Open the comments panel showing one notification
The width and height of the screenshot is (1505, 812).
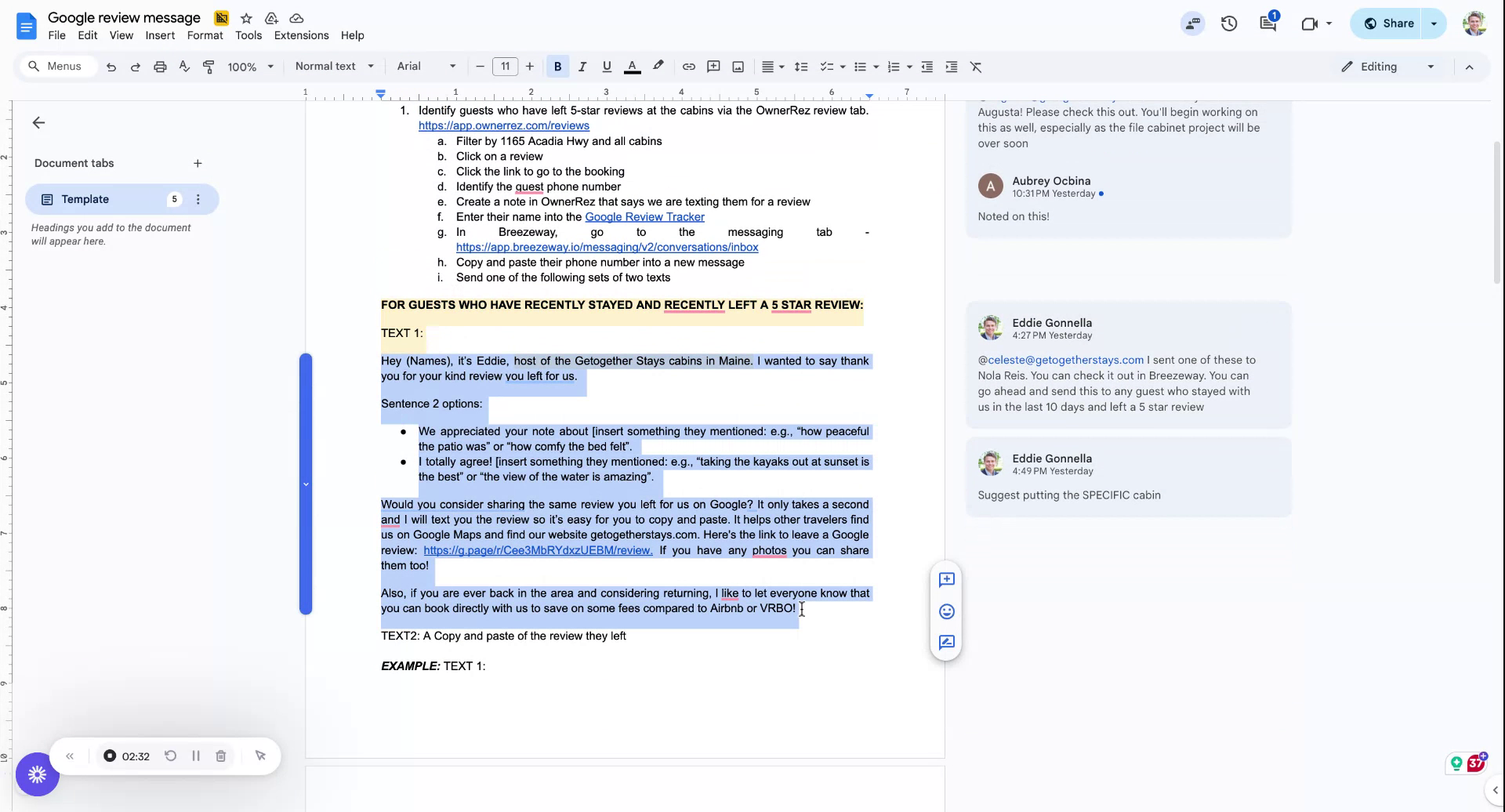point(1267,24)
